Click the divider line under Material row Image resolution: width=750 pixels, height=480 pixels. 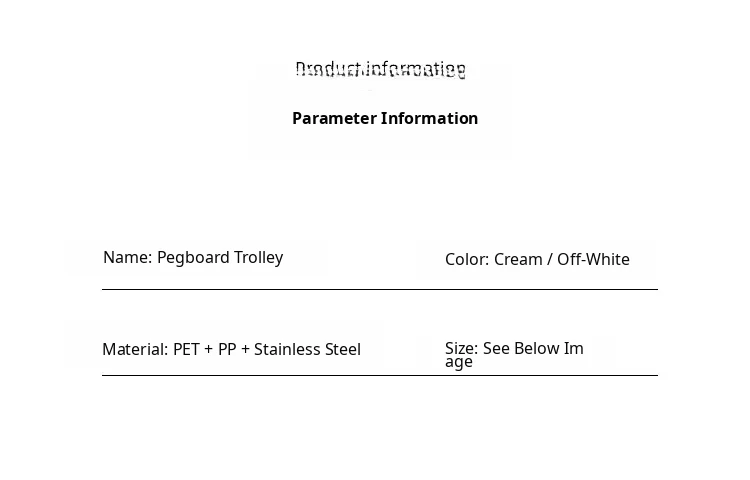[380, 376]
